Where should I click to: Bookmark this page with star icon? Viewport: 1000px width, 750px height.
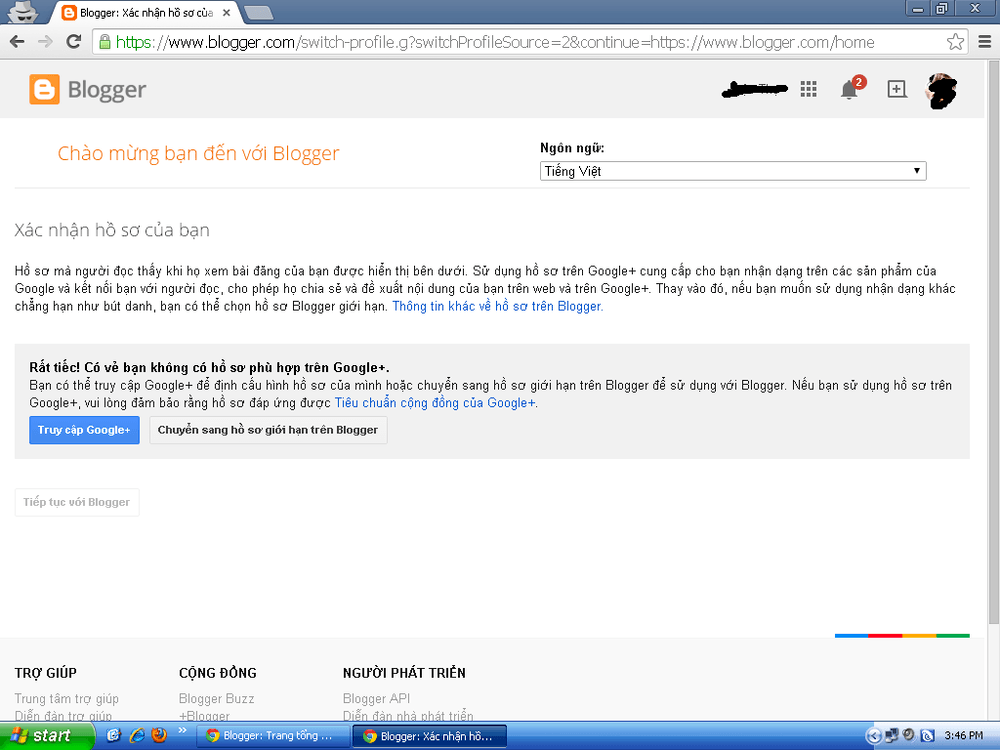[x=955, y=42]
